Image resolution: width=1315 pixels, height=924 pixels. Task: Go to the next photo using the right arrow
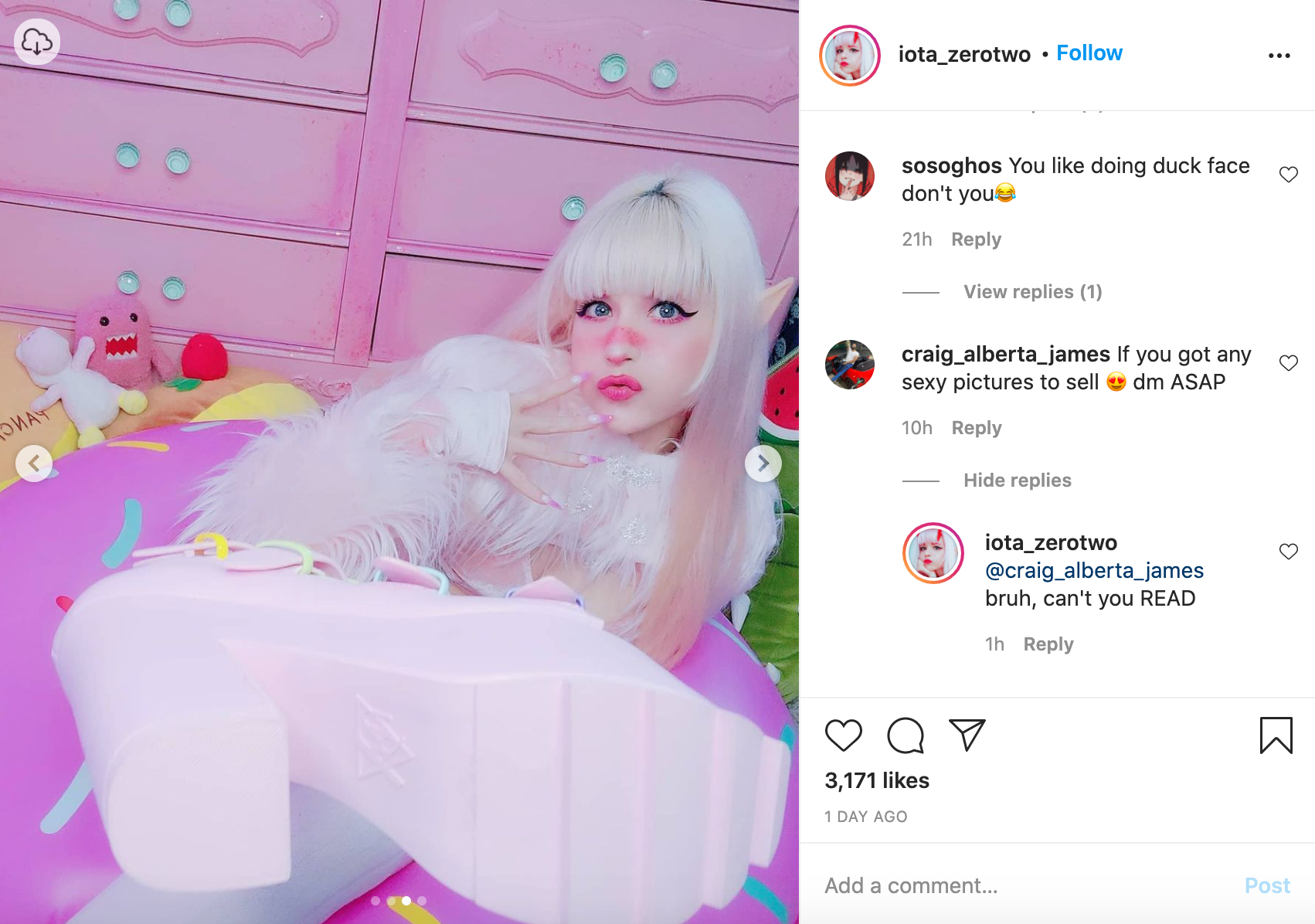pos(763,463)
